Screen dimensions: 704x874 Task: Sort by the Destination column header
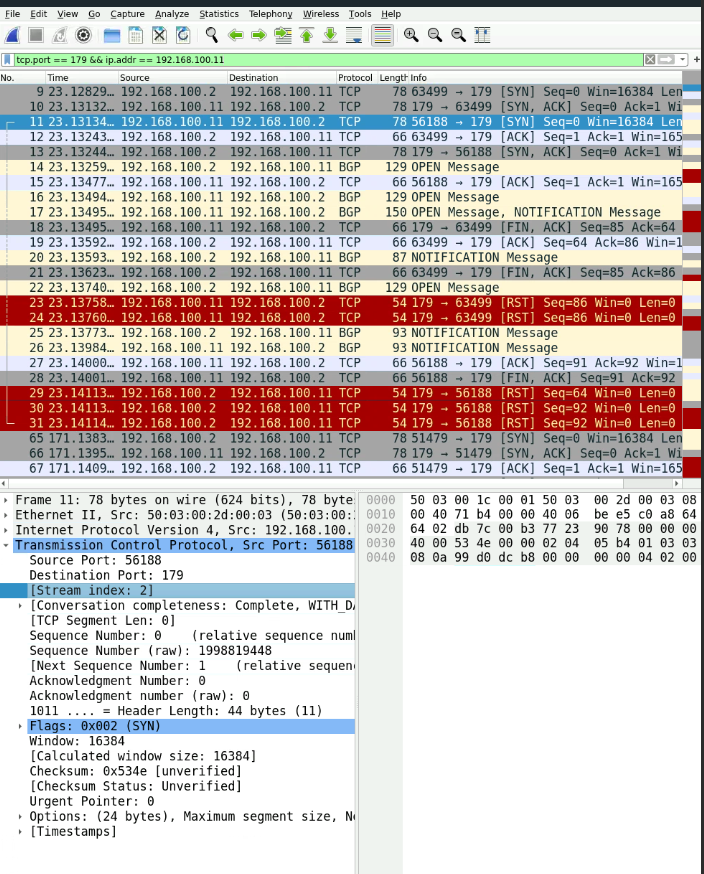coord(281,78)
